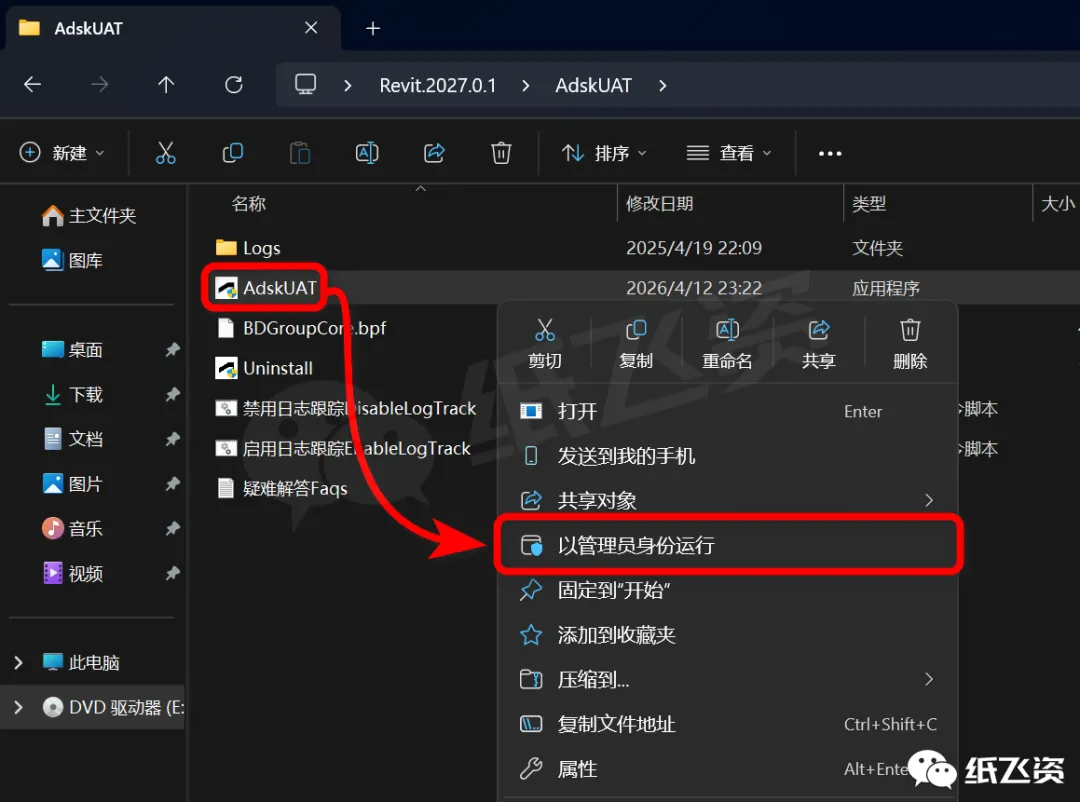The width and height of the screenshot is (1080, 802).
Task: Add a new tab with the plus button
Action: pos(373,28)
